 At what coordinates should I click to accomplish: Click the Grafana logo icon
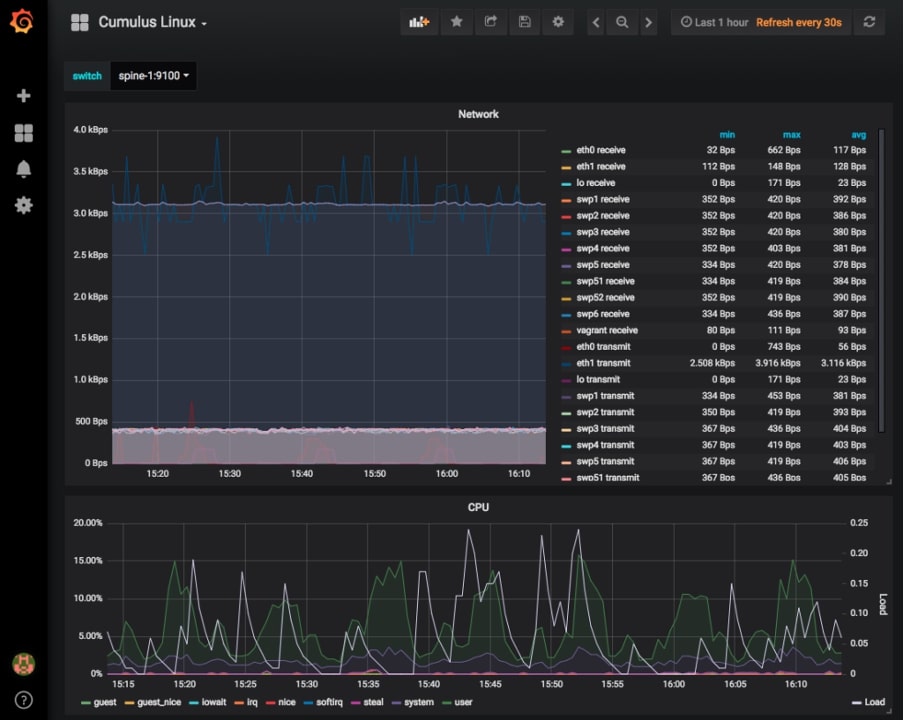coord(22,22)
